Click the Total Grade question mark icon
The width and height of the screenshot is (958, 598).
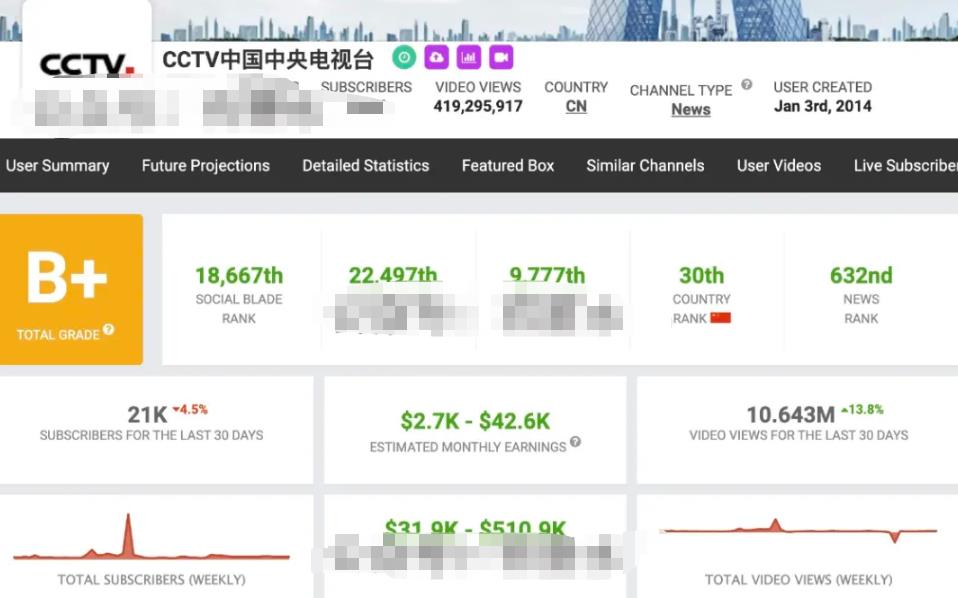point(109,330)
